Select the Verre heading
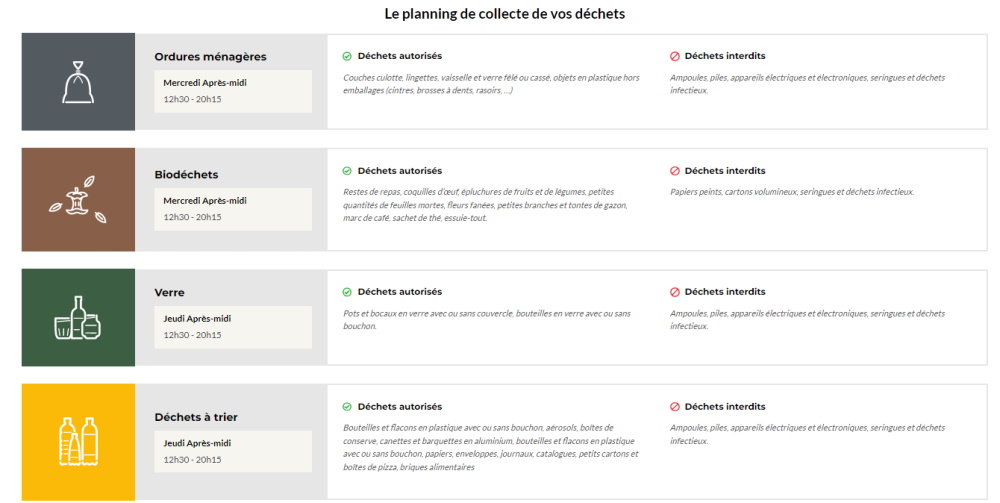The height and width of the screenshot is (503, 1000). click(170, 293)
